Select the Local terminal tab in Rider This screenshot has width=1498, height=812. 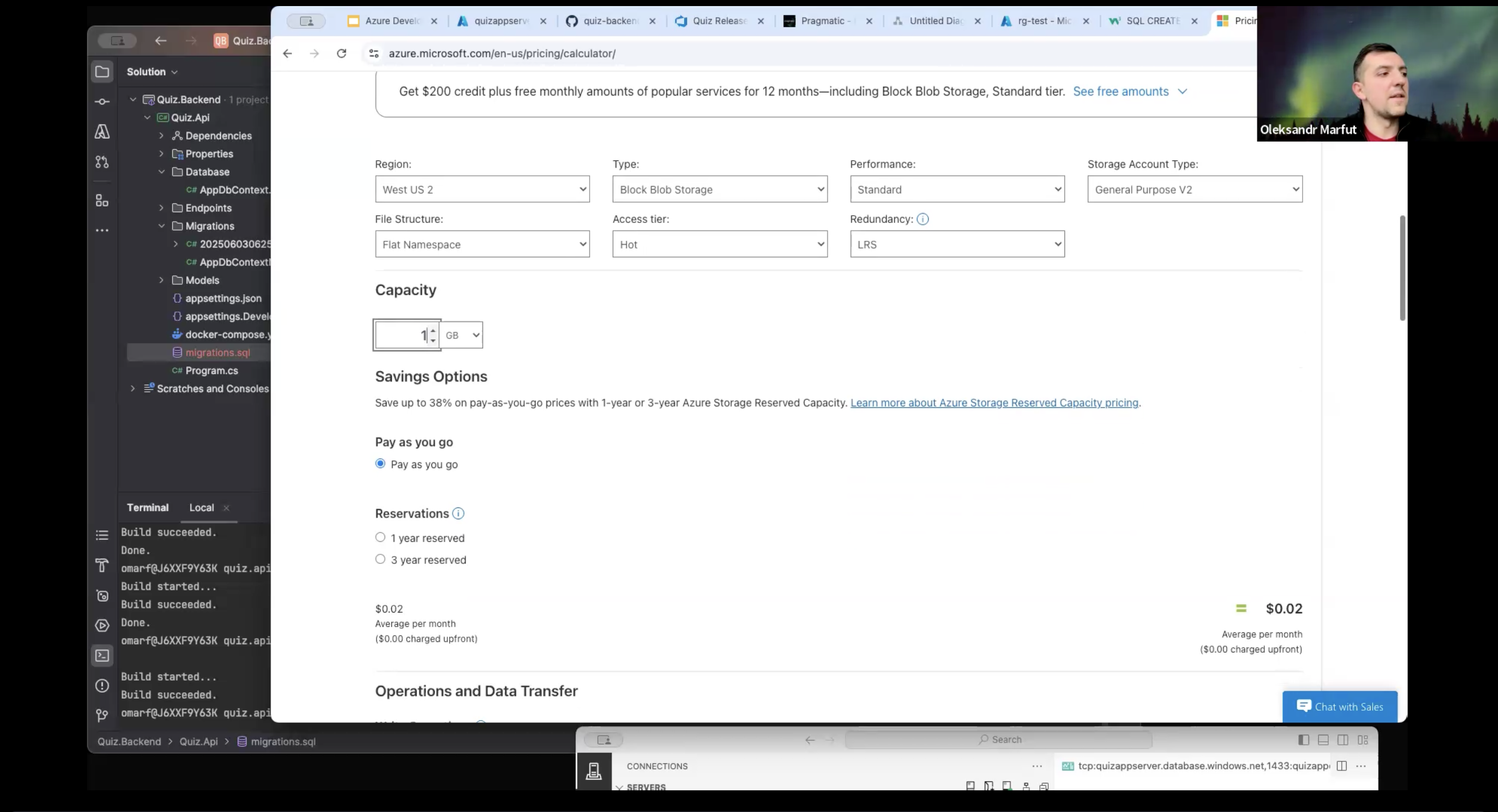pyautogui.click(x=201, y=508)
